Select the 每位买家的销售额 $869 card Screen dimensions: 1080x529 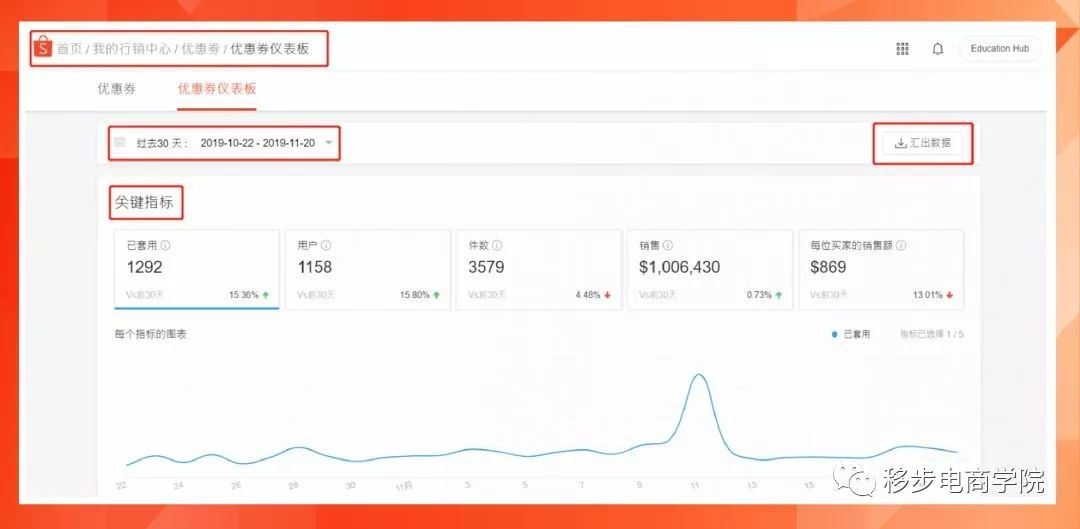[x=881, y=269]
